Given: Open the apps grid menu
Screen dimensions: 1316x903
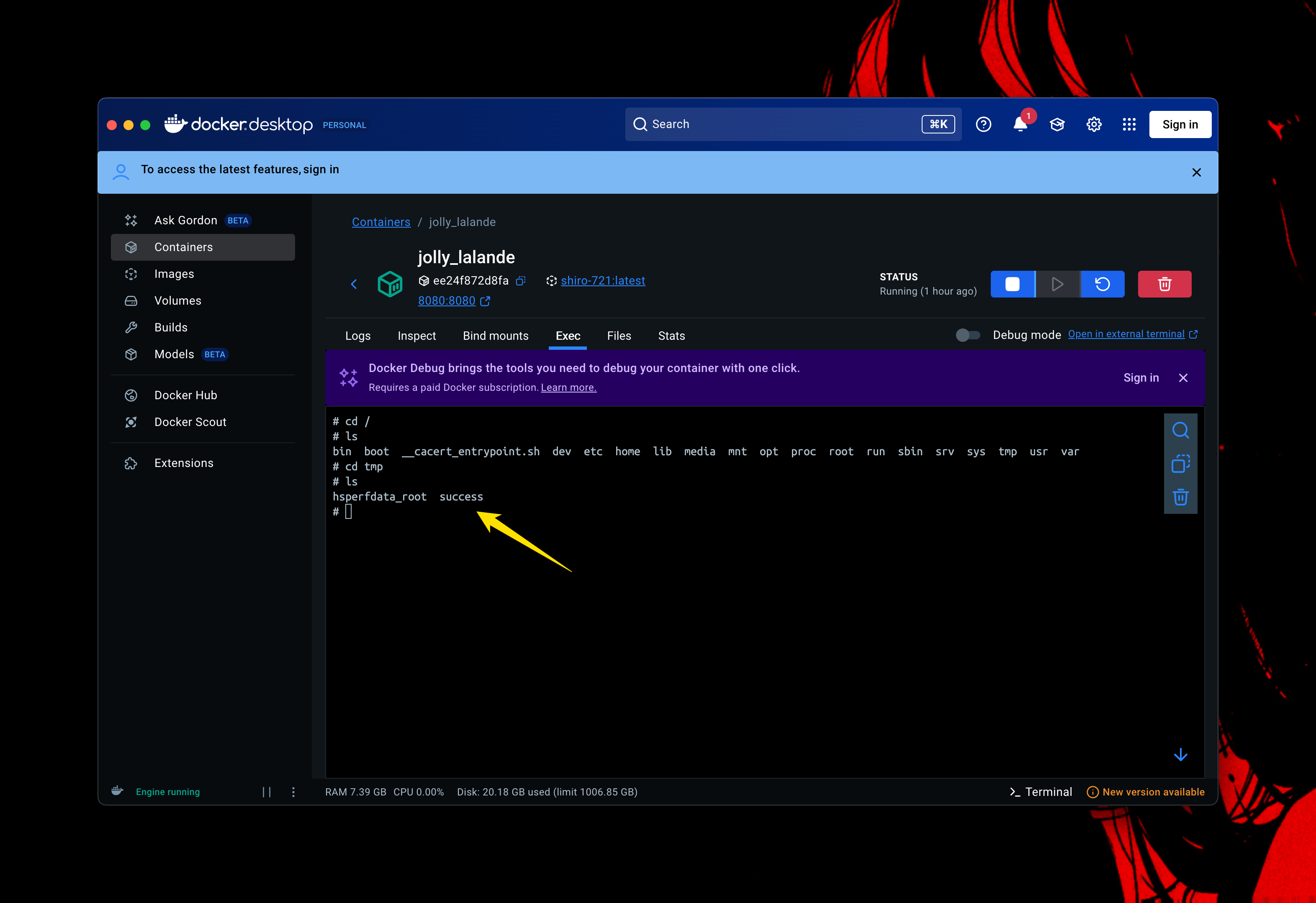Looking at the screenshot, I should point(1129,125).
